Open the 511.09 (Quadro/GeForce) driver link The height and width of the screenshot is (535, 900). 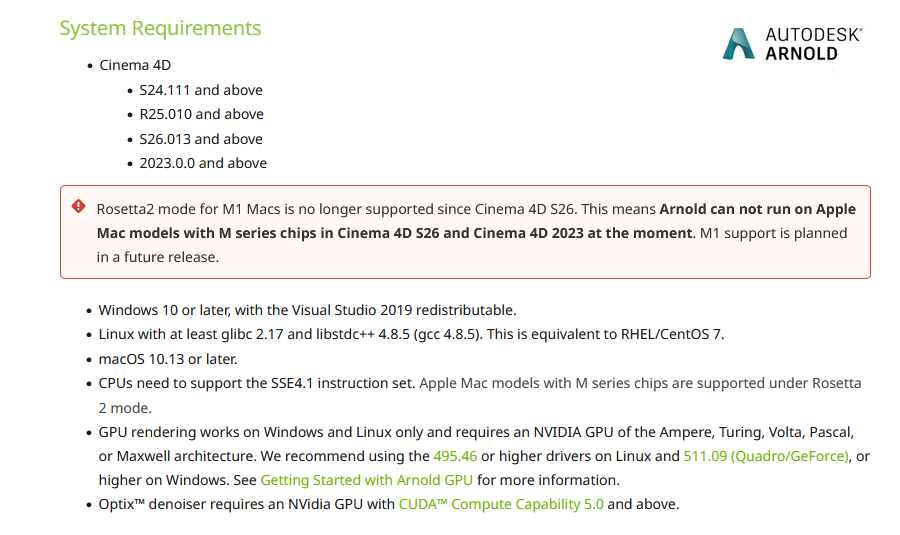tap(766, 456)
